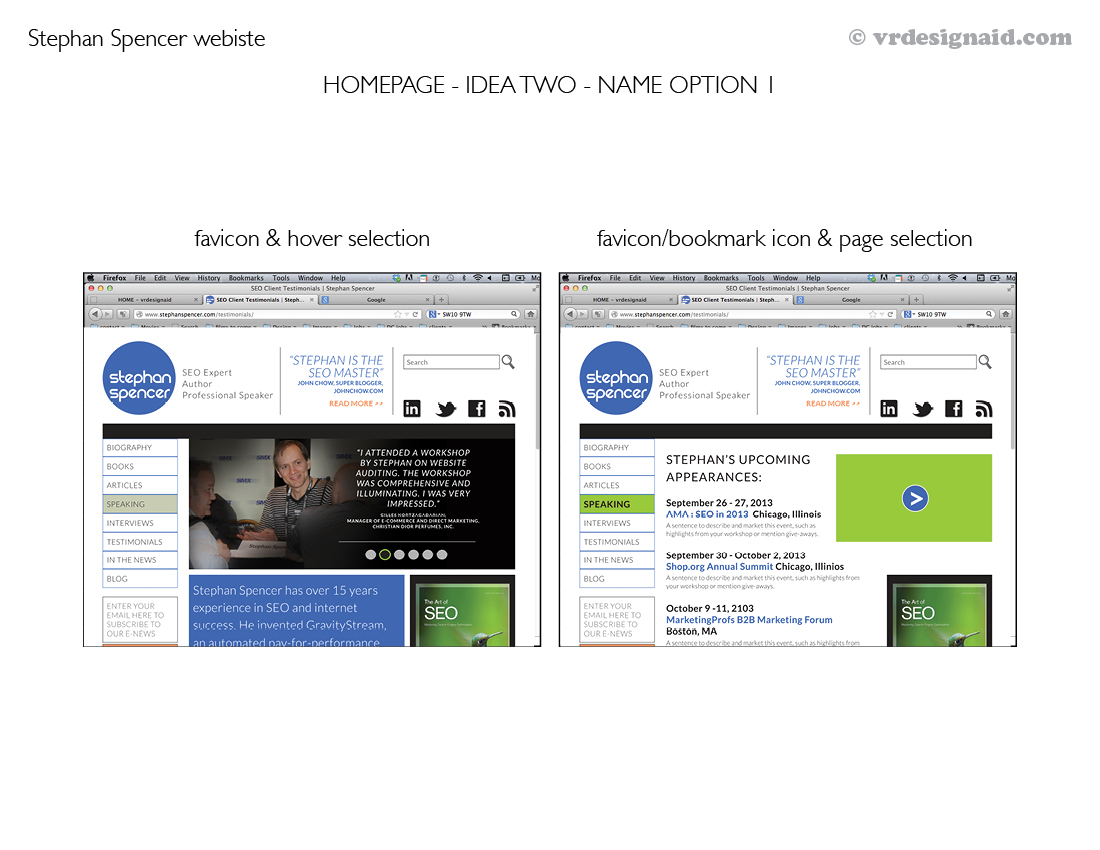Open History menu in left Firefox

coord(208,278)
